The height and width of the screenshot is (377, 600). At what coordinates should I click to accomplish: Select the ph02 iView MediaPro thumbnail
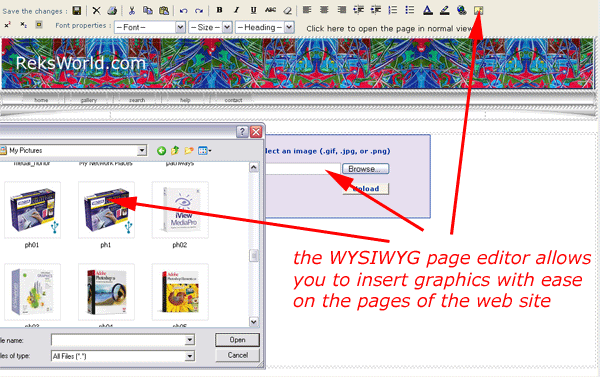coord(180,211)
